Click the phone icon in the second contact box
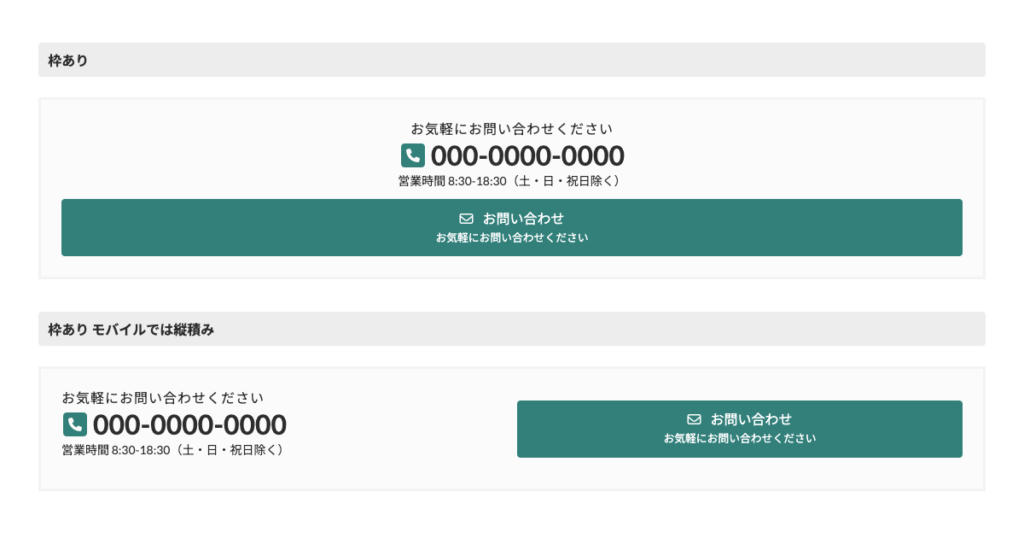 tap(74, 424)
